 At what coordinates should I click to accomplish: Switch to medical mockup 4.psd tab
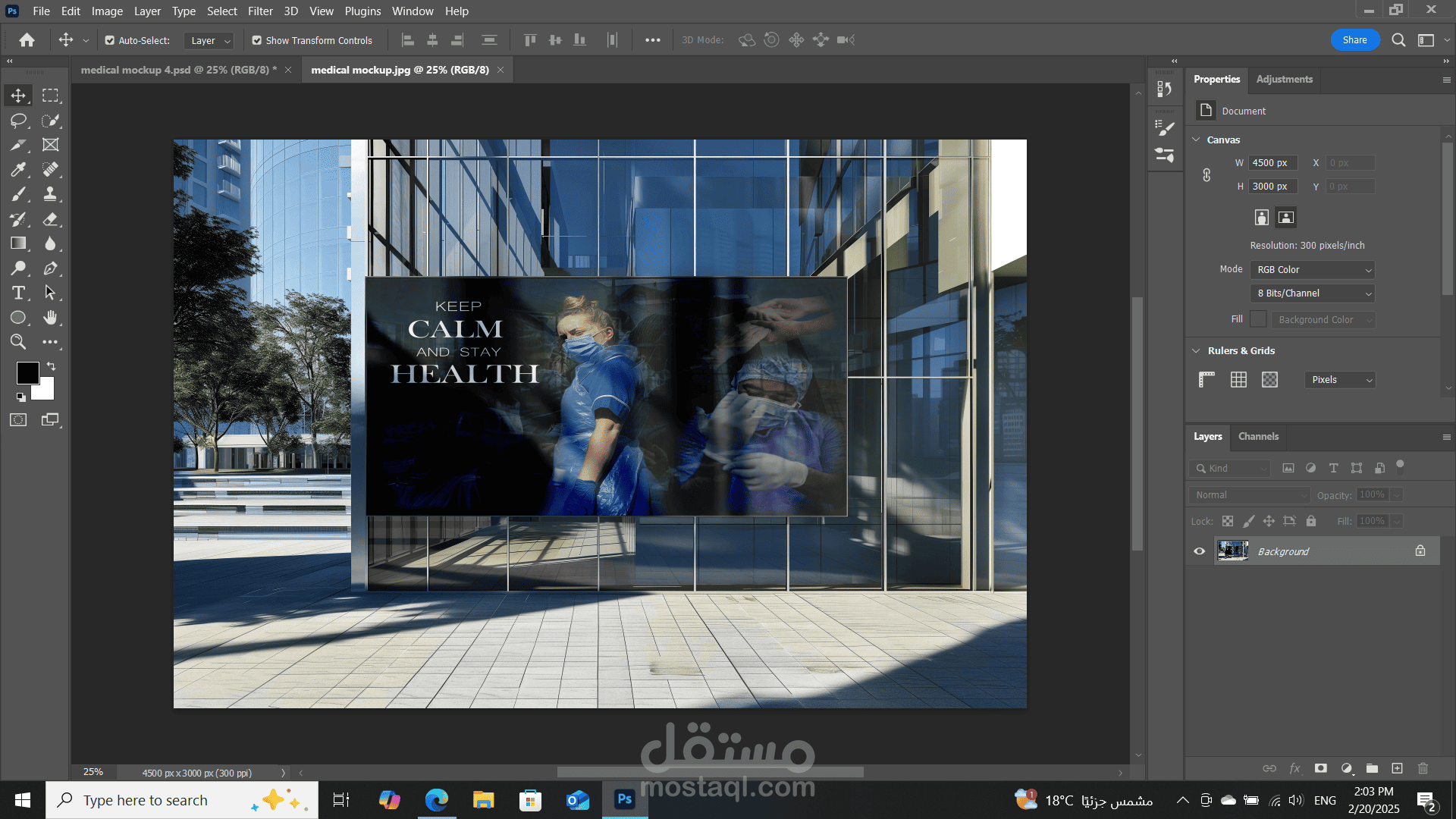click(178, 70)
